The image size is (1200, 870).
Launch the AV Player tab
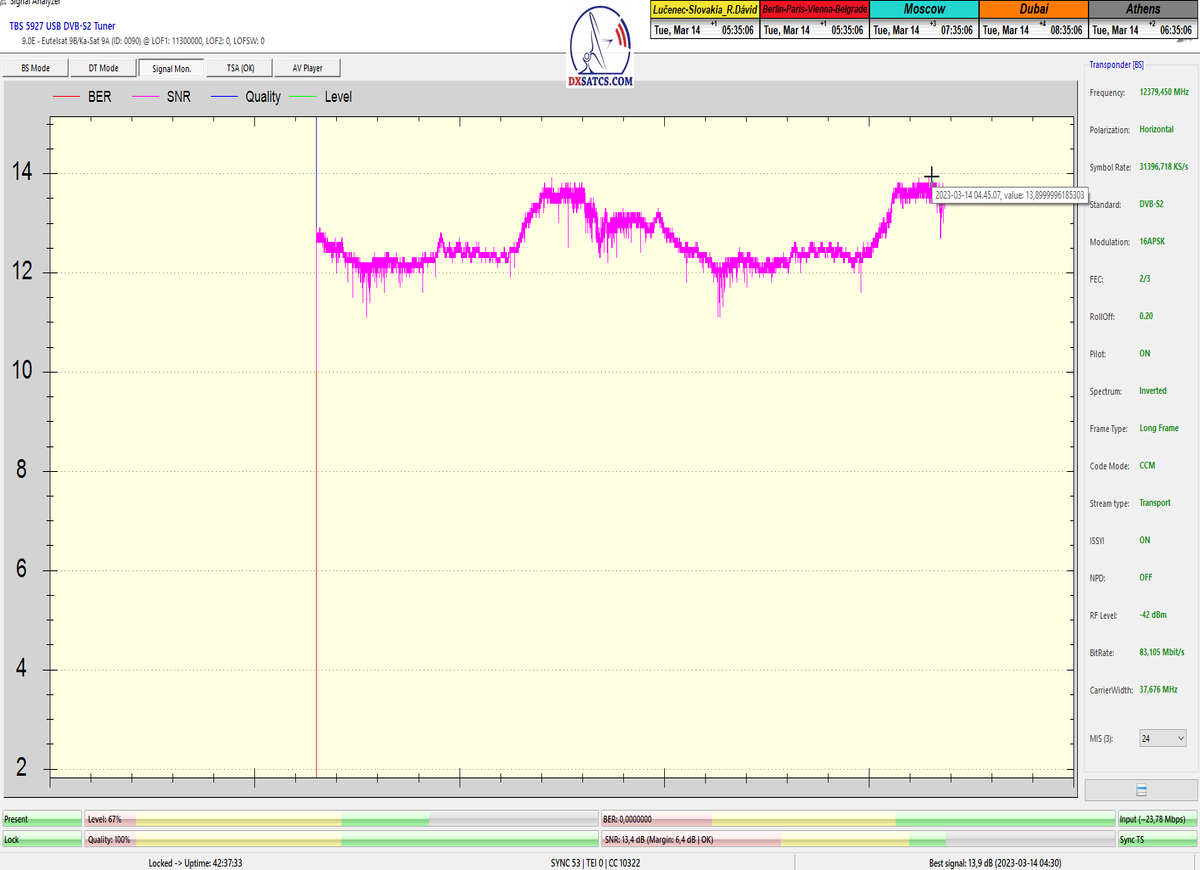tap(308, 68)
